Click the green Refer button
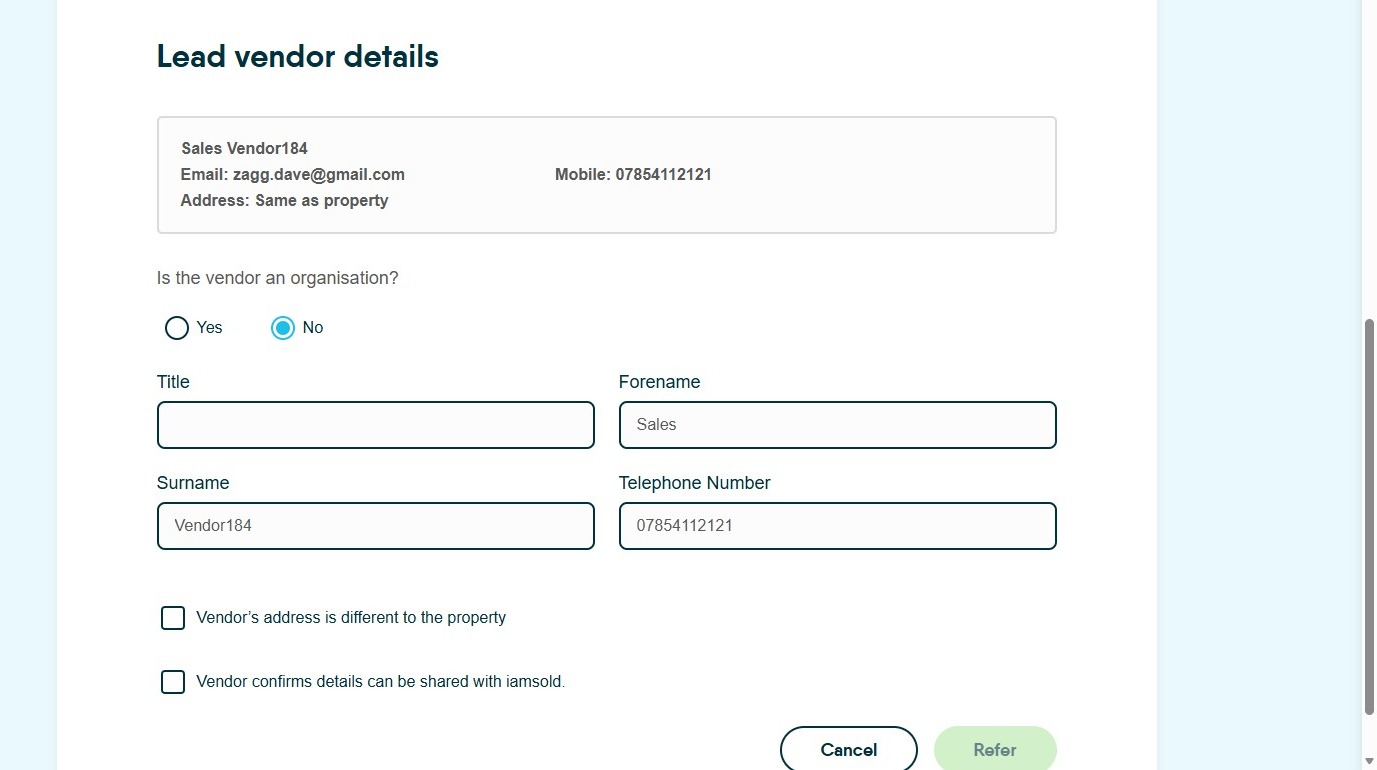This screenshot has height=770, width=1377. pyautogui.click(x=995, y=749)
